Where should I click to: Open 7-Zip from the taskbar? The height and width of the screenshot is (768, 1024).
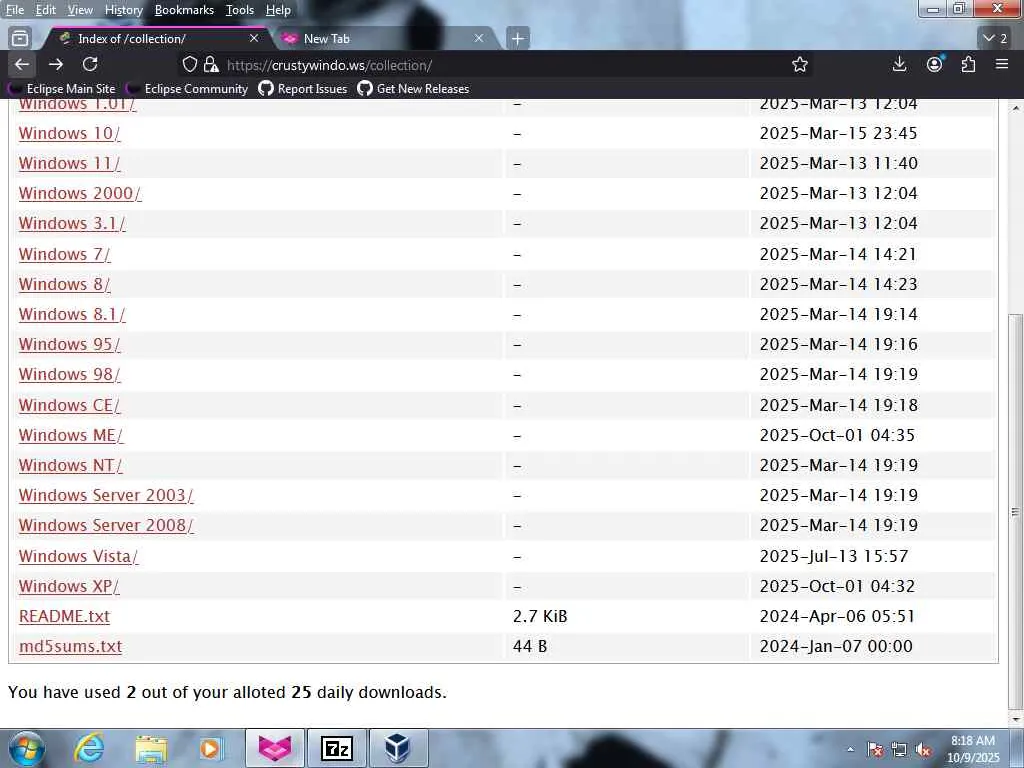click(337, 748)
